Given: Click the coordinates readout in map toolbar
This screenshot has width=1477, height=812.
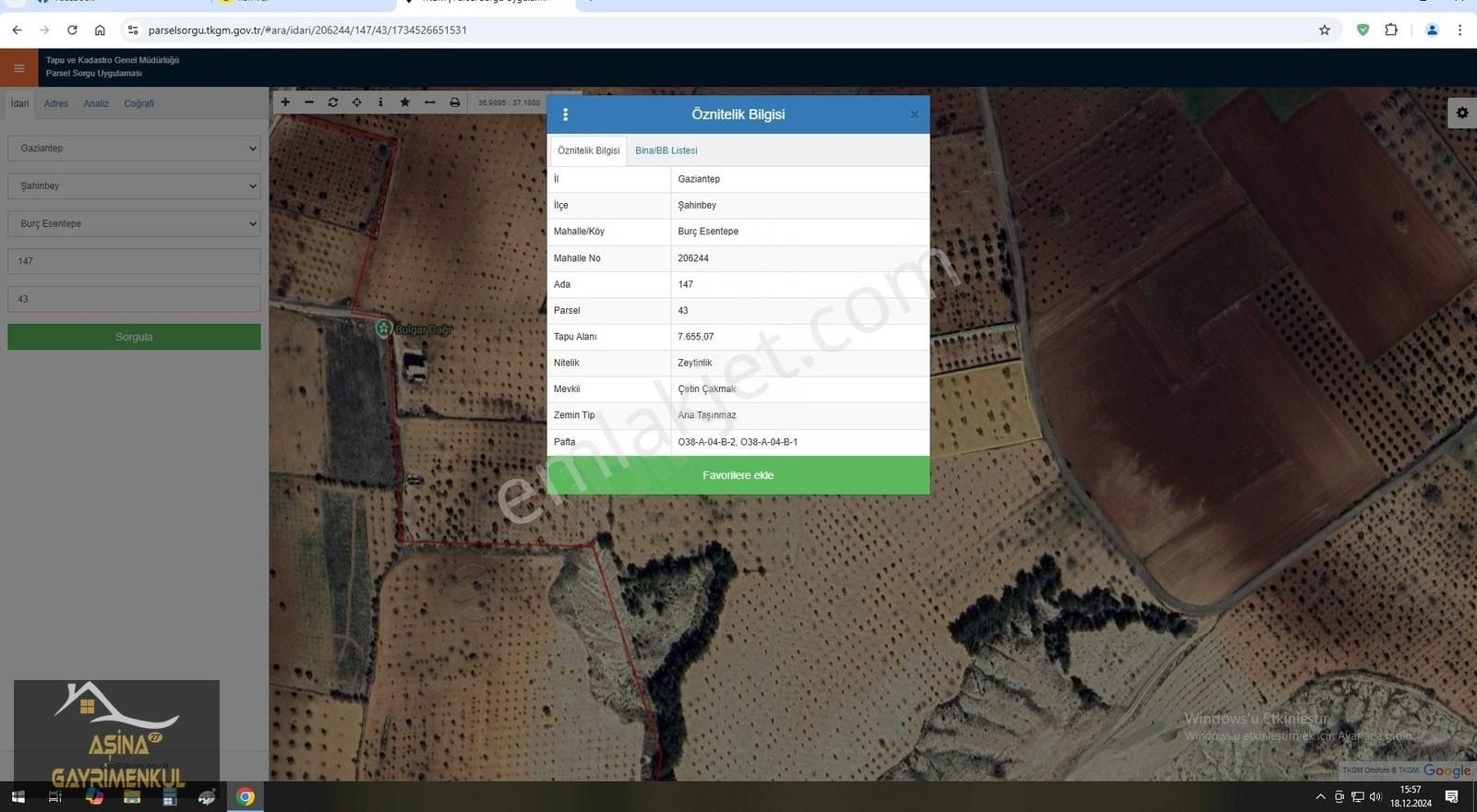Looking at the screenshot, I should 509,102.
